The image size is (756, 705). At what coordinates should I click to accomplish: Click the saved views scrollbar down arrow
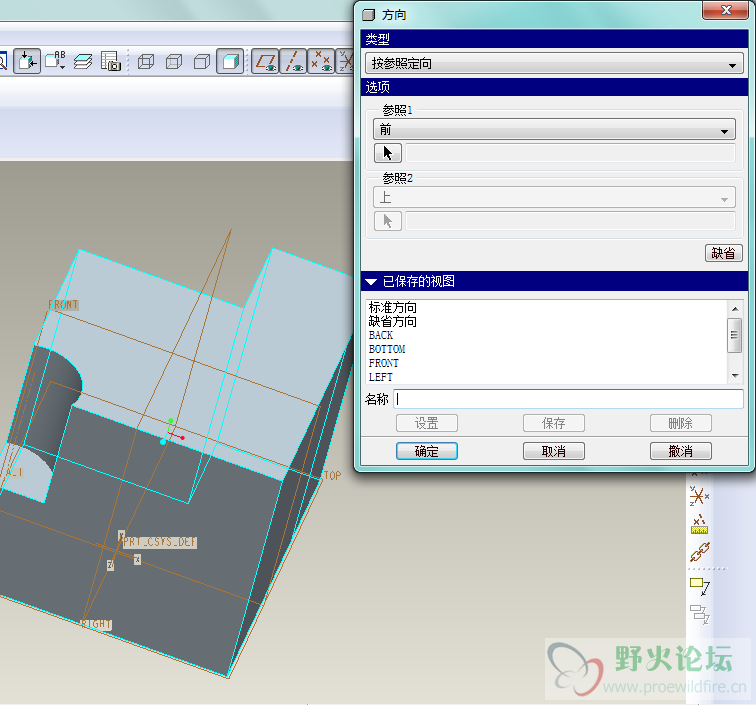click(x=735, y=376)
